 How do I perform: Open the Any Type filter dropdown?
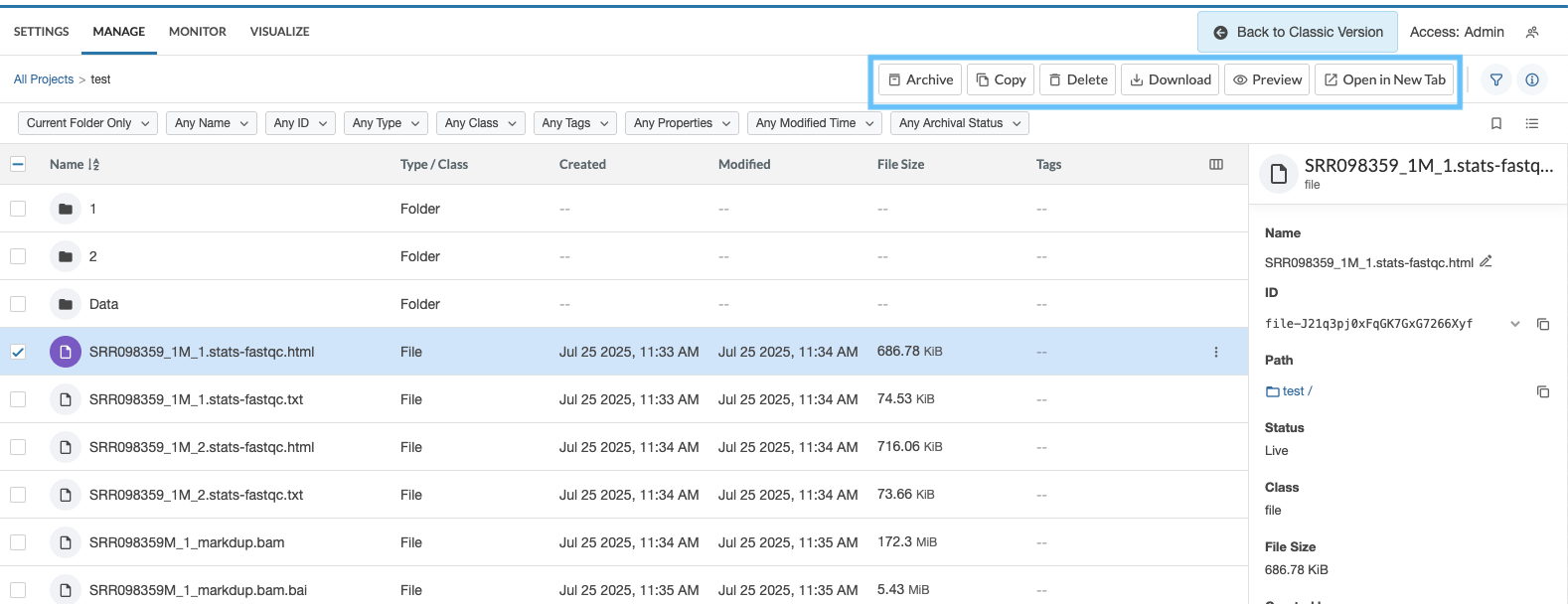pyautogui.click(x=387, y=123)
